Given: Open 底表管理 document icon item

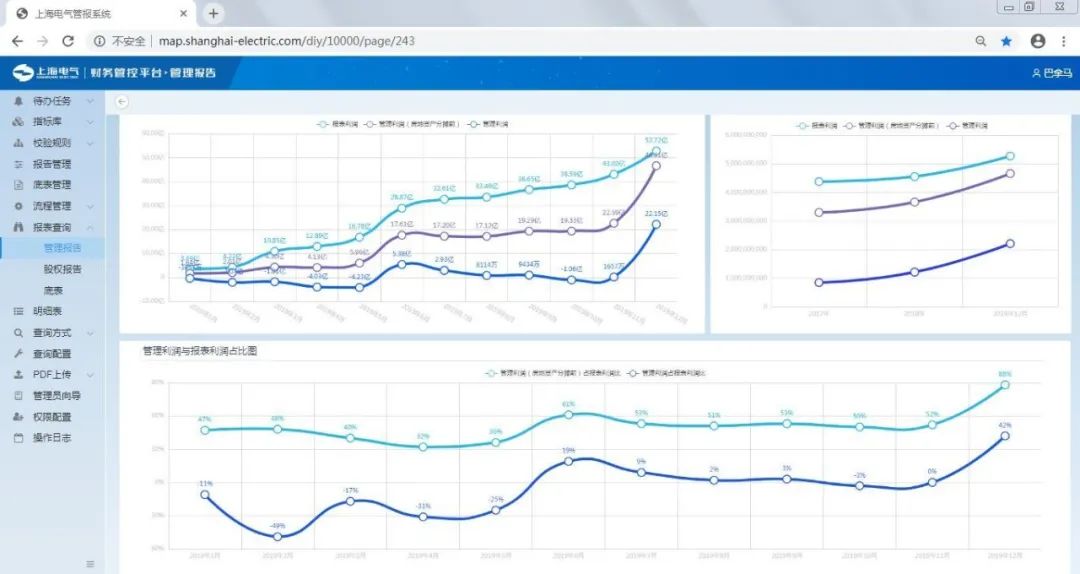Looking at the screenshot, I should 19,185.
